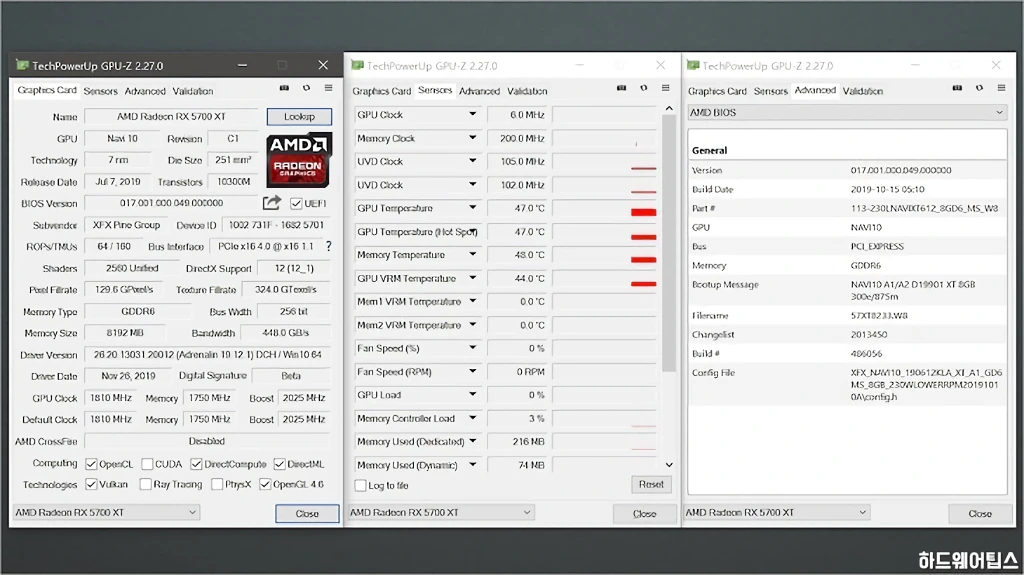Click the screenshot camera icon in Sensors window
Viewport: 1024px width, 575px height.
621,88
